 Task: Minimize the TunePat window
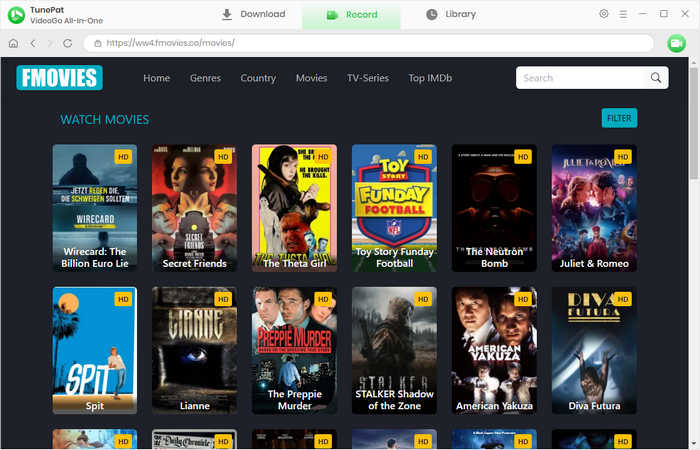[x=643, y=14]
